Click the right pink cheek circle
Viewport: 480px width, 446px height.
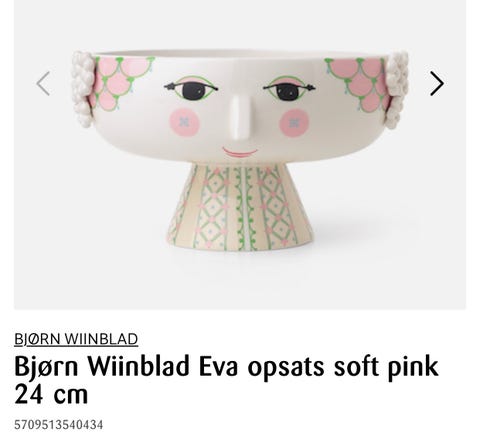tap(294, 123)
